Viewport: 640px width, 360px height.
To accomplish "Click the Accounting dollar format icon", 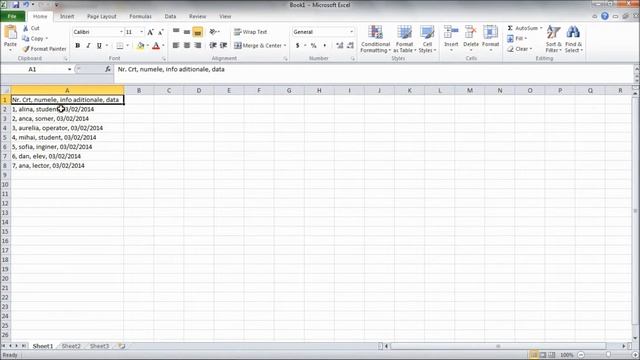I will click(x=298, y=45).
